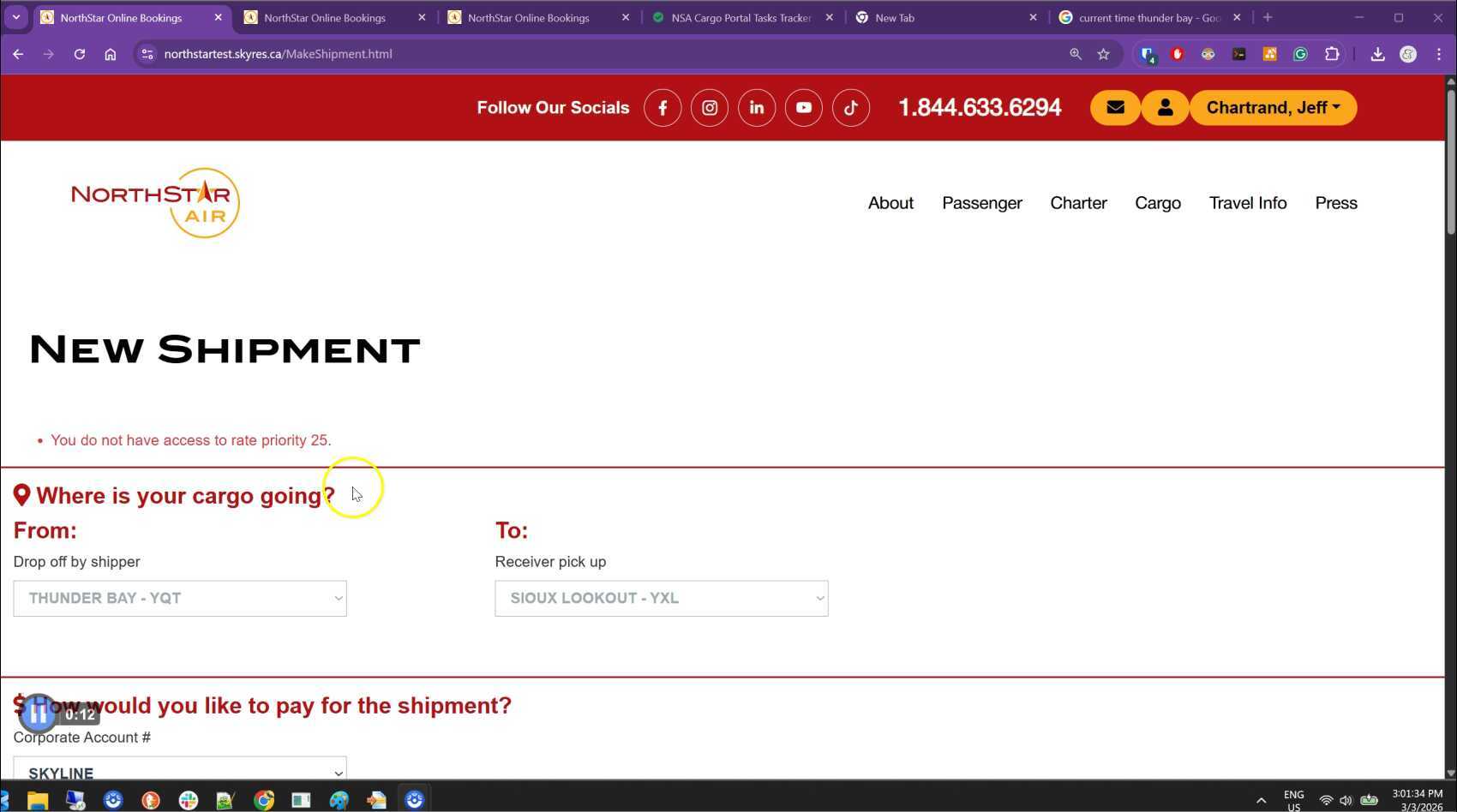This screenshot has width=1457, height=812.
Task: Open the Press menu
Action: [x=1336, y=203]
